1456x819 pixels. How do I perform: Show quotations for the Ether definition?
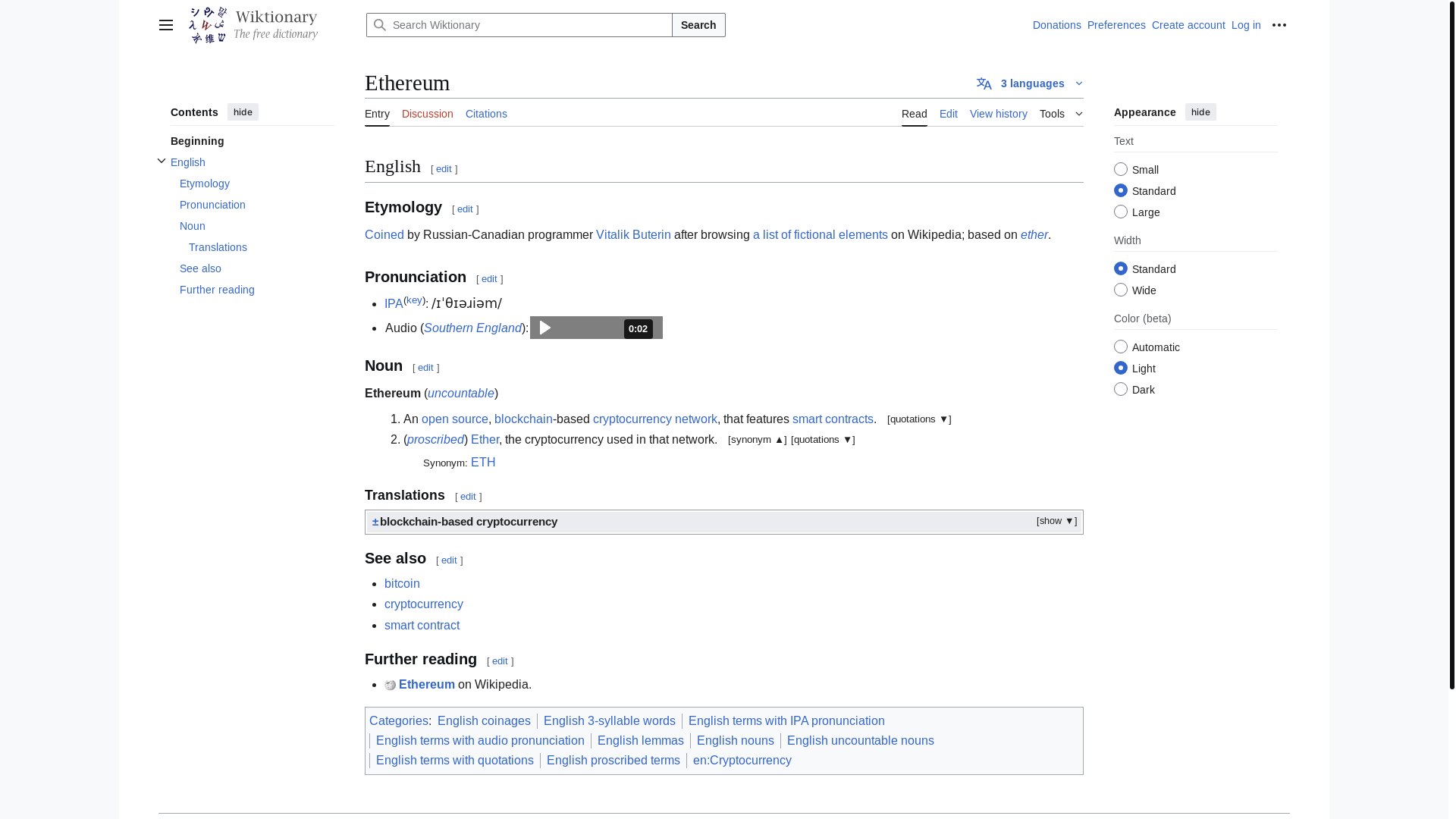pos(823,440)
